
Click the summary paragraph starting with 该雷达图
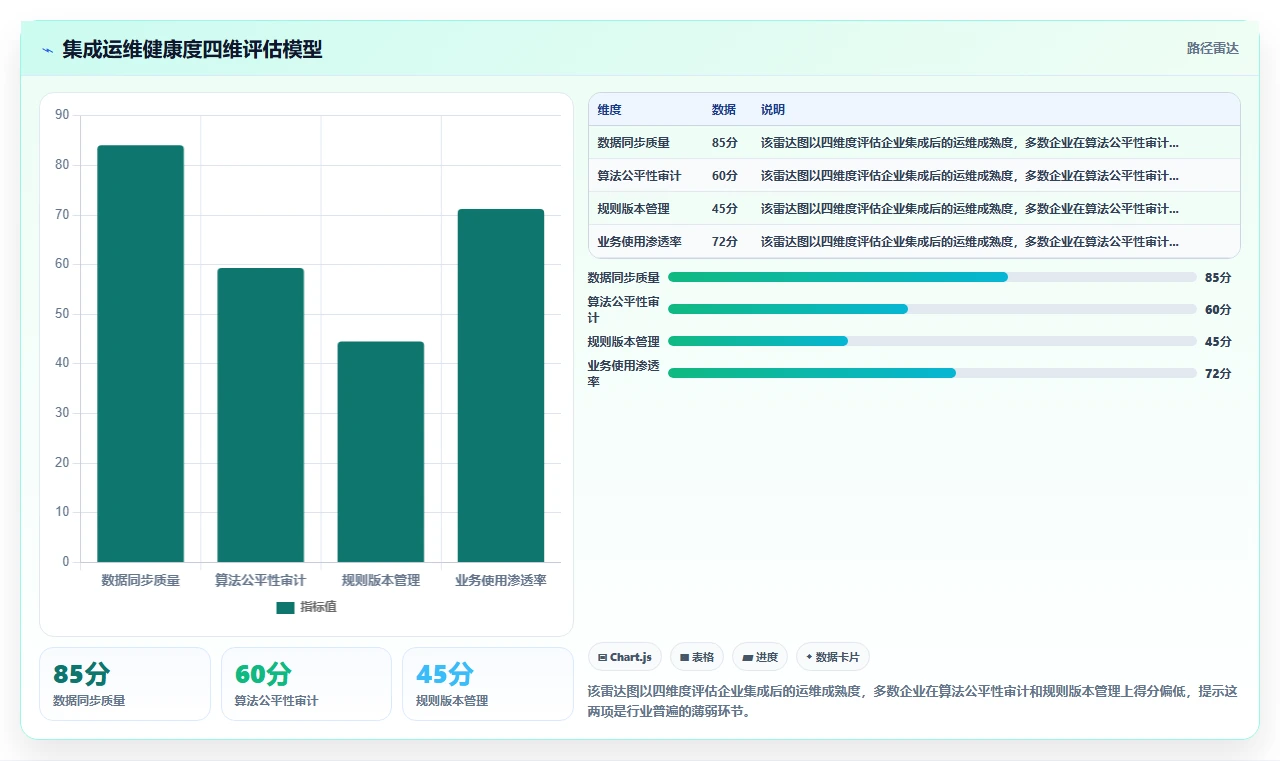[x=913, y=701]
